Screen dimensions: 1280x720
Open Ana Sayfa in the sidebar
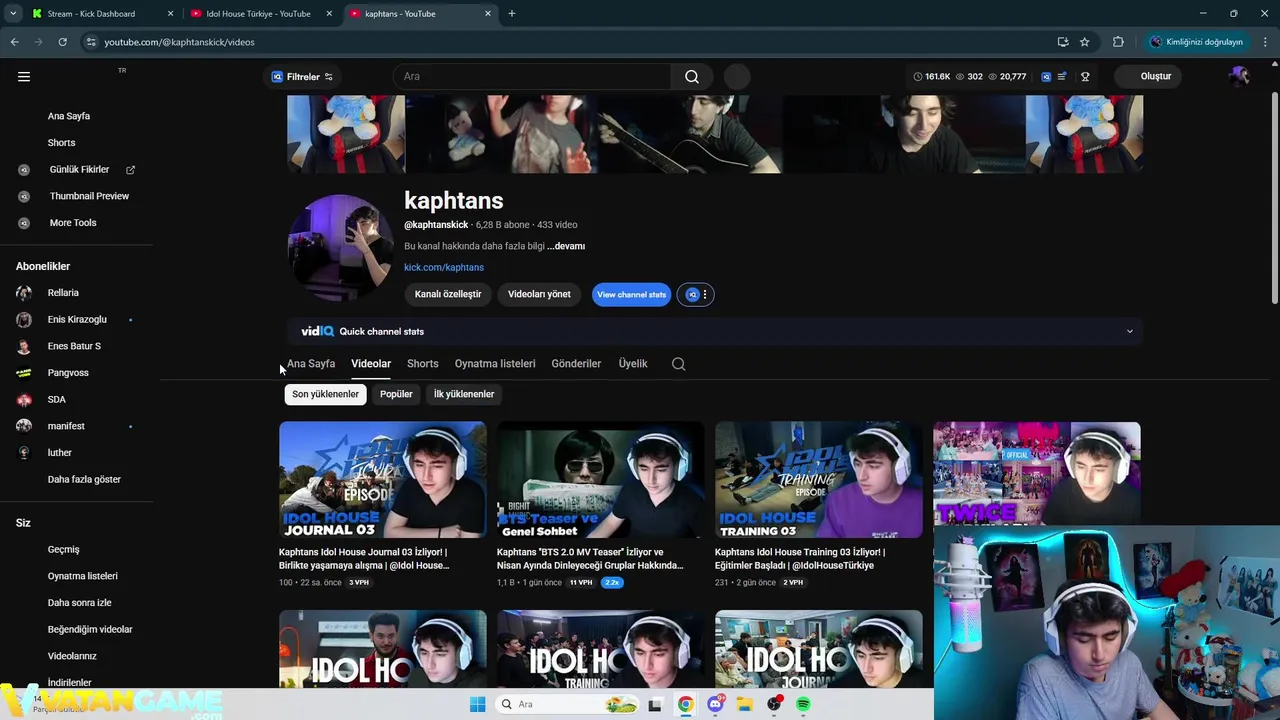pyautogui.click(x=69, y=116)
